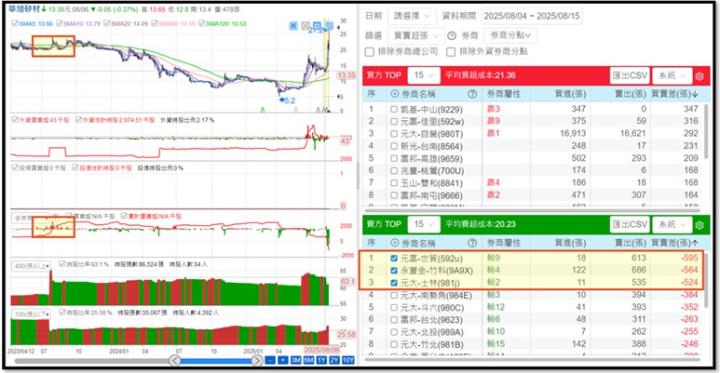Open the 系統 dropdown in green seller header
The width and height of the screenshot is (720, 373).
click(672, 224)
